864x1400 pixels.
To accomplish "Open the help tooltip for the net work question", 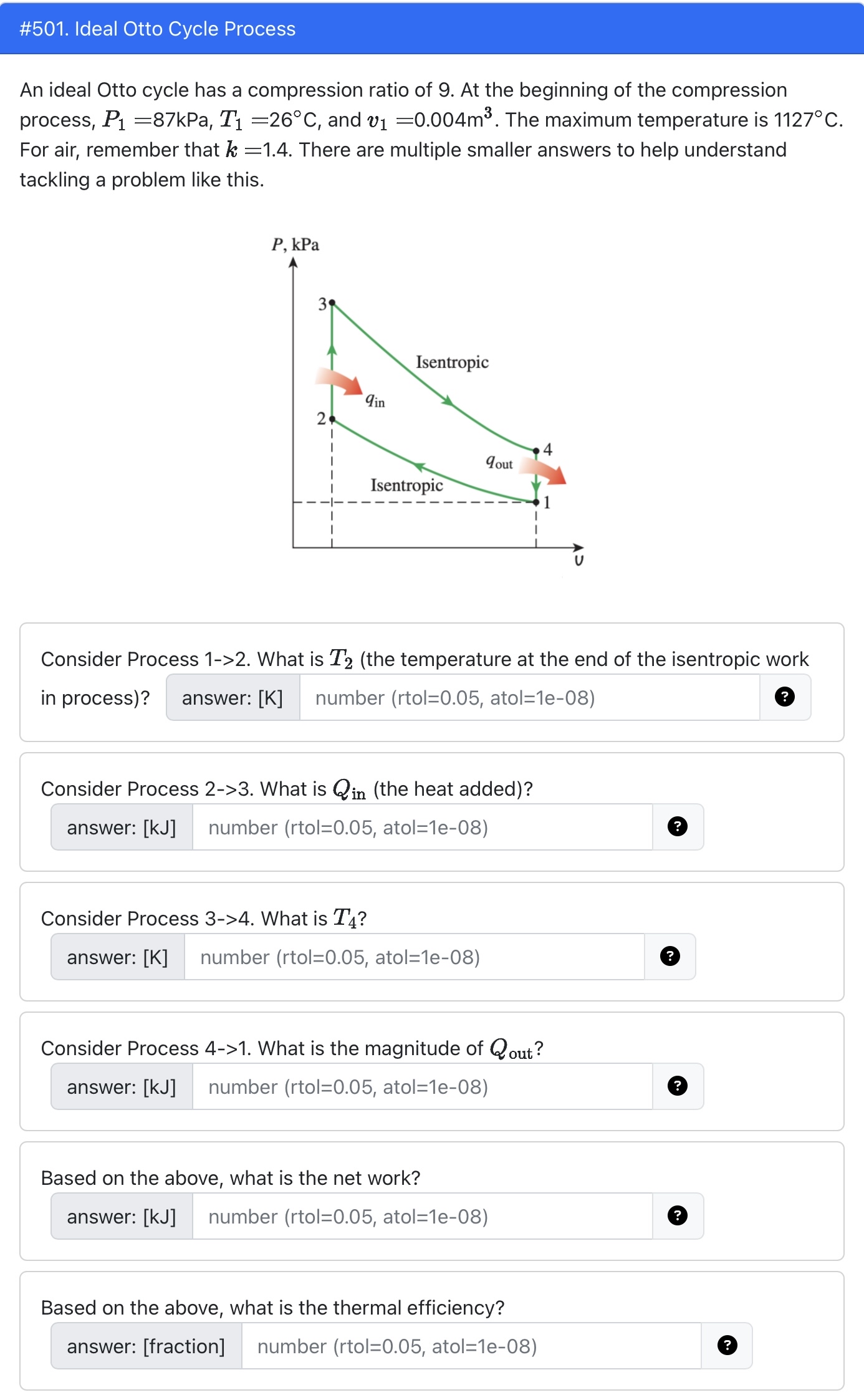I will point(676,1216).
